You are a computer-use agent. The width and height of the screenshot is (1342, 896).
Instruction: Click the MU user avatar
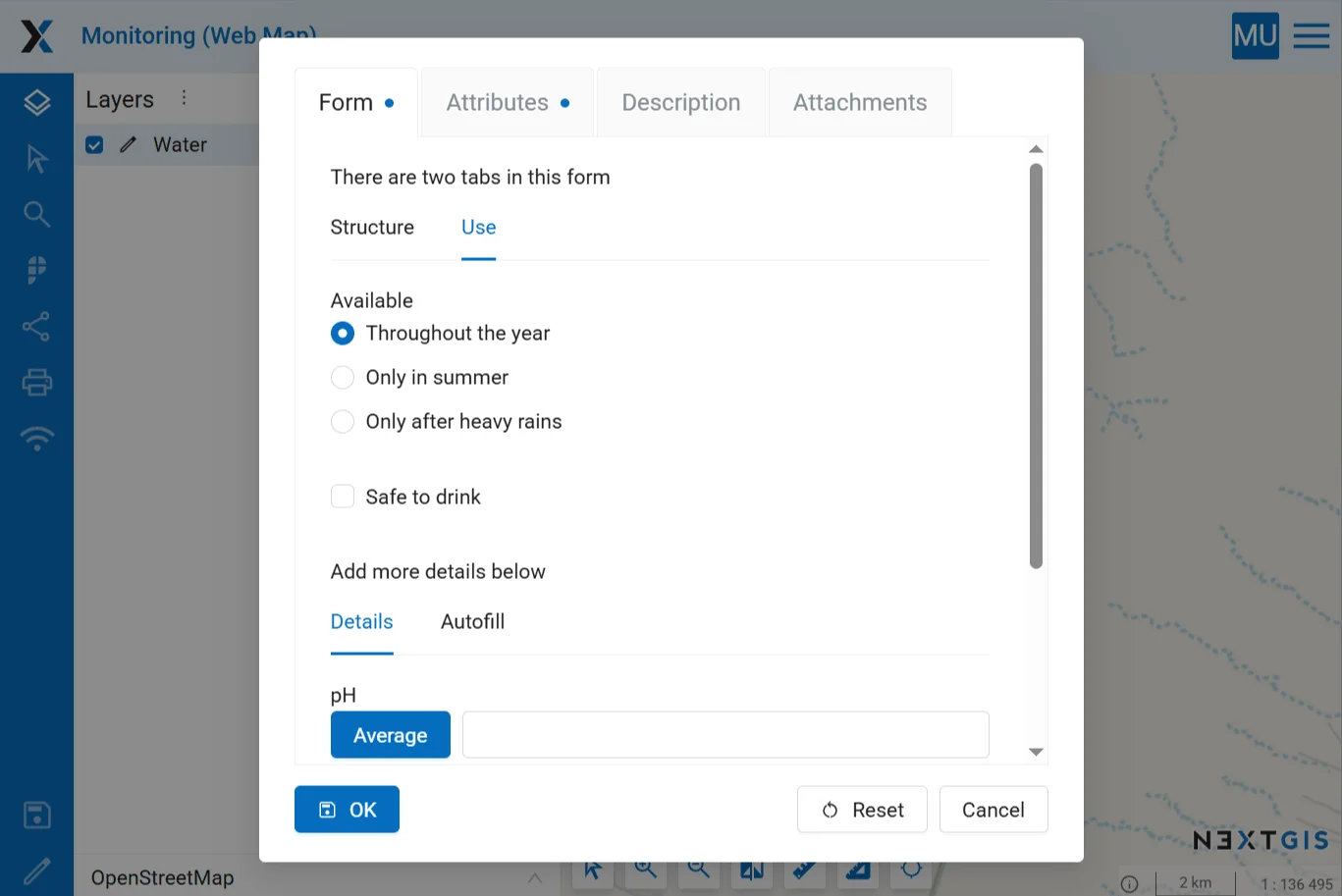[1256, 36]
